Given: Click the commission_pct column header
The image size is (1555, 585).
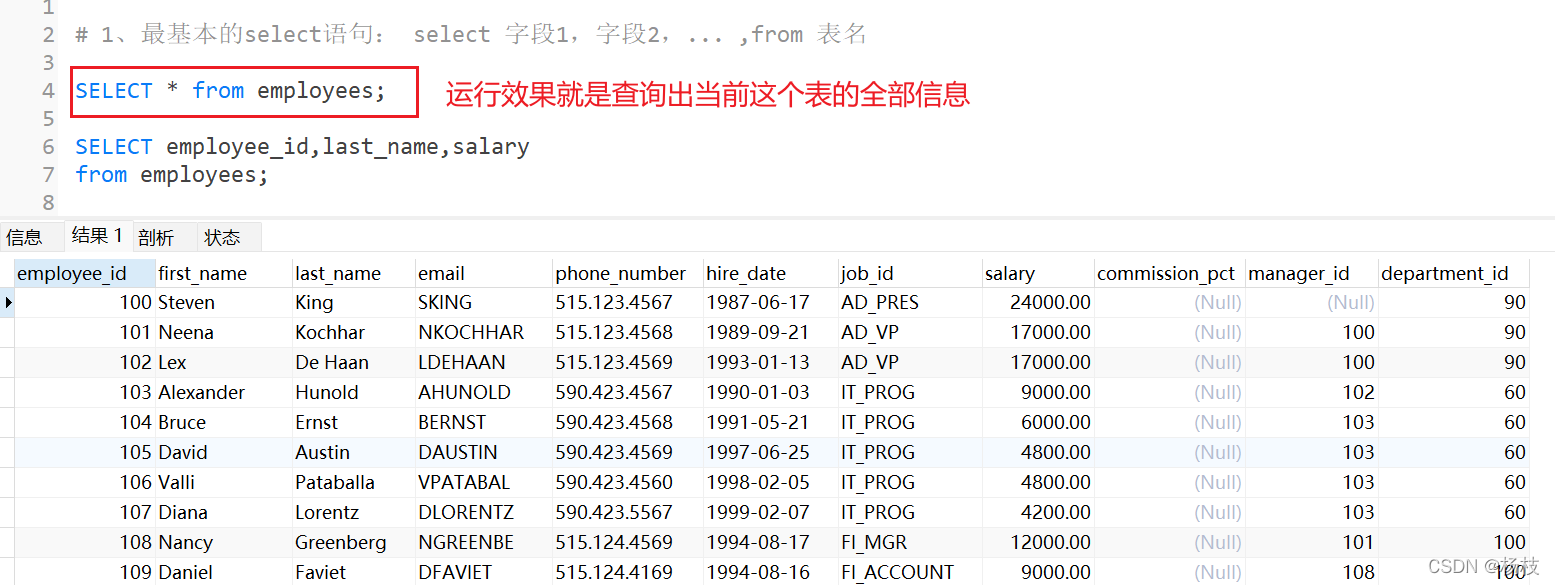Looking at the screenshot, I should [1170, 273].
